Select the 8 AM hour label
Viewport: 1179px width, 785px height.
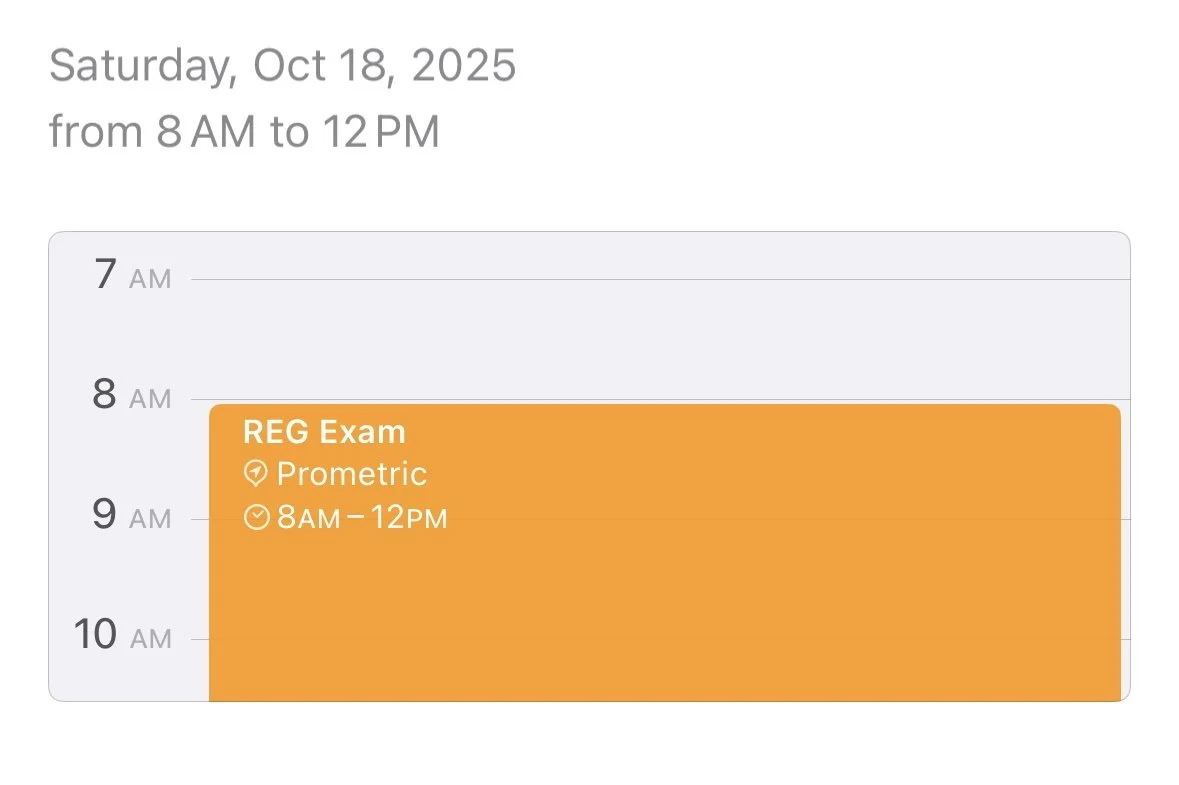tap(132, 396)
